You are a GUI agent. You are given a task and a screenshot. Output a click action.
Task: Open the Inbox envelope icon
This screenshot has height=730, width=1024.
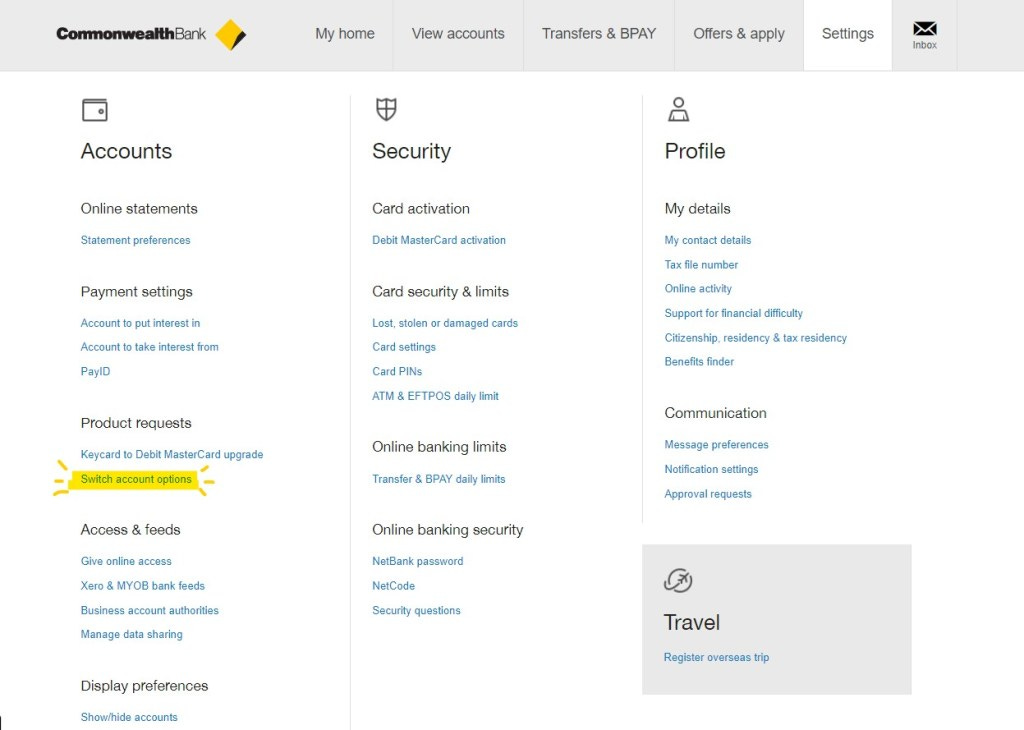tap(924, 29)
